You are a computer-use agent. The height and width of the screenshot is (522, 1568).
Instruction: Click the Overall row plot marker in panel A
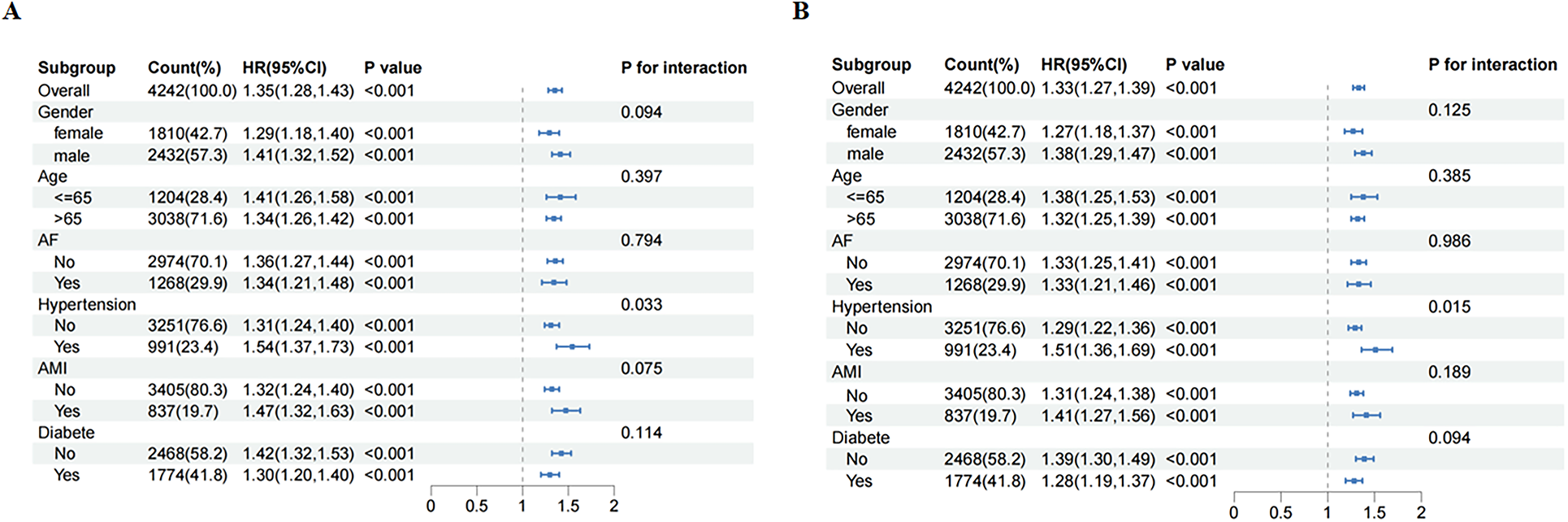pyautogui.click(x=555, y=90)
